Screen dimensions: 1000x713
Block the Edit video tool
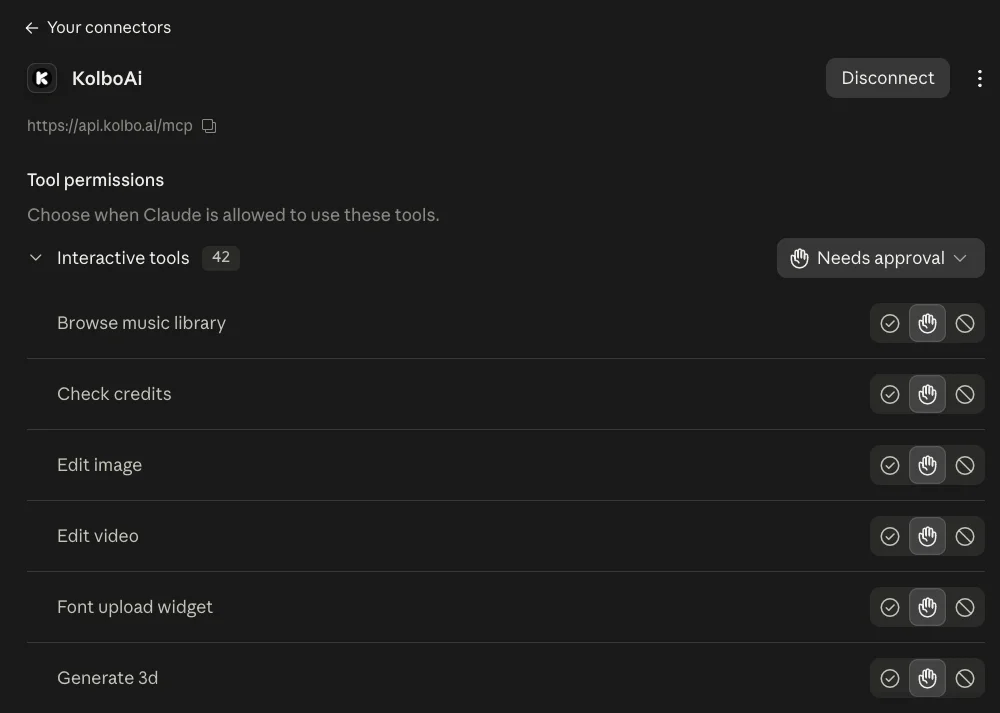click(965, 536)
